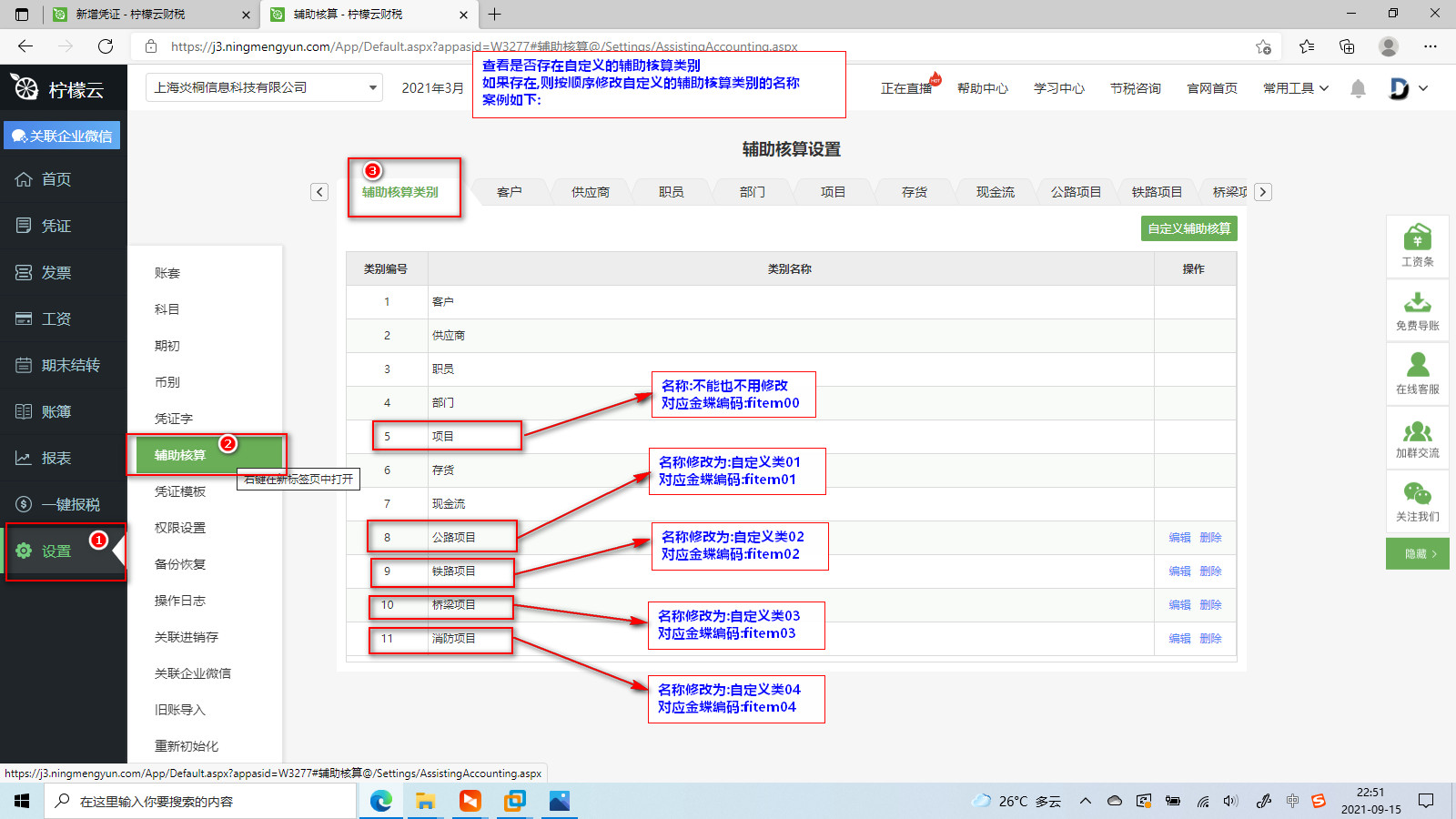
Task: Click the 加群交流 group chat icon
Action: point(1417,431)
